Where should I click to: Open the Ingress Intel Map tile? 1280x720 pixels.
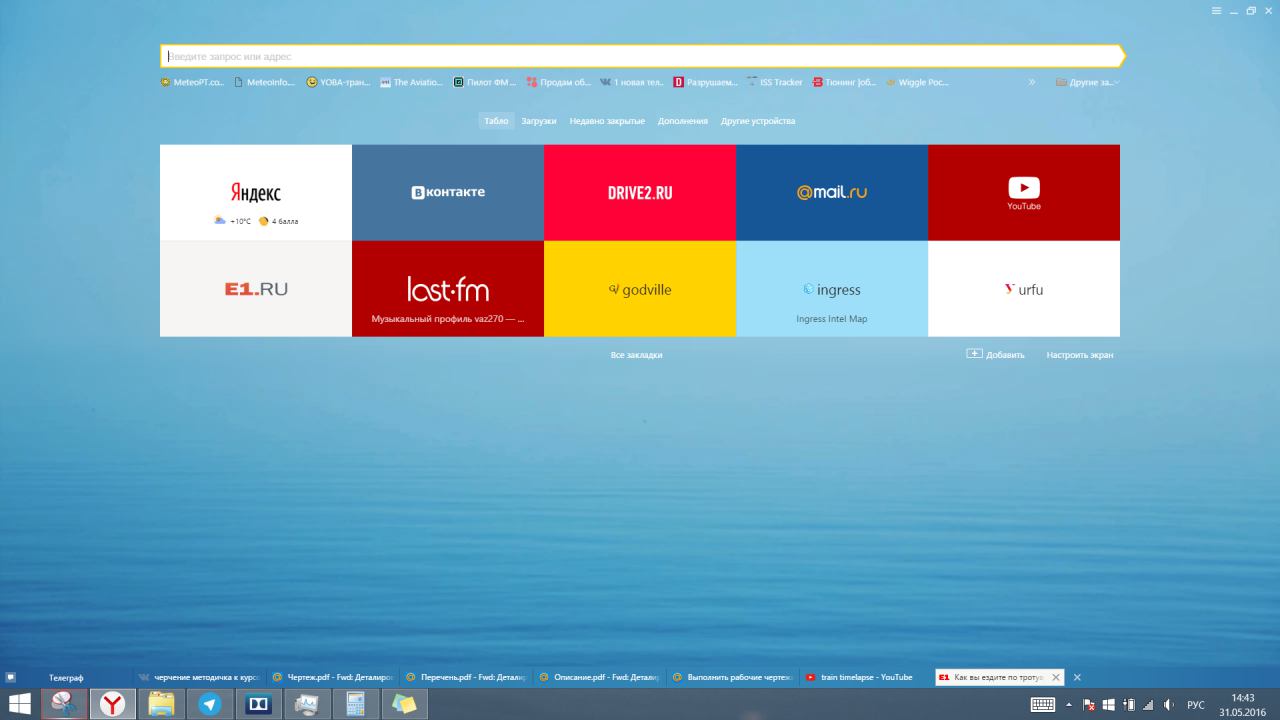(832, 289)
